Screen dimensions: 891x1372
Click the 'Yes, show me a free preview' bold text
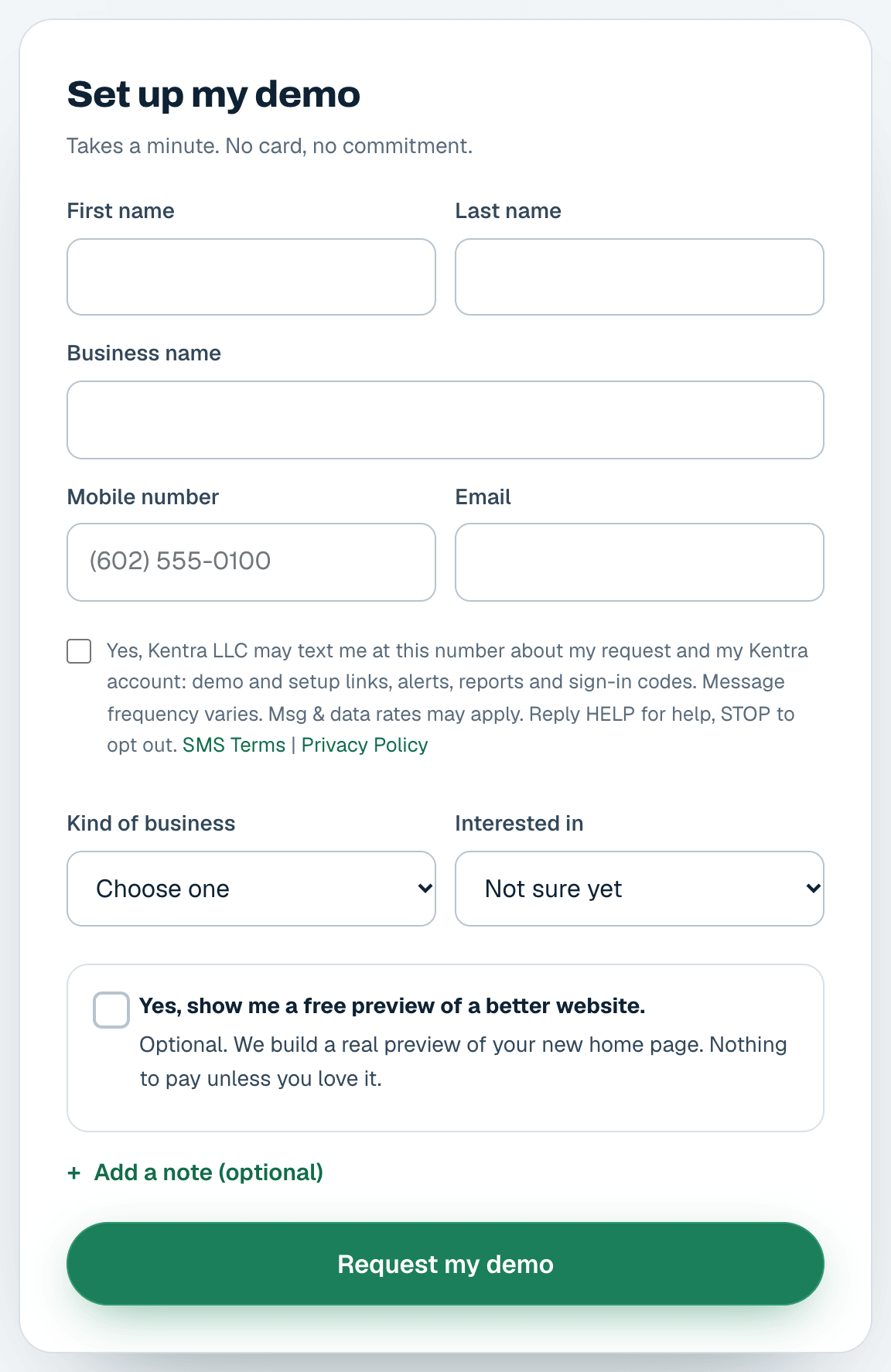[x=392, y=1006]
